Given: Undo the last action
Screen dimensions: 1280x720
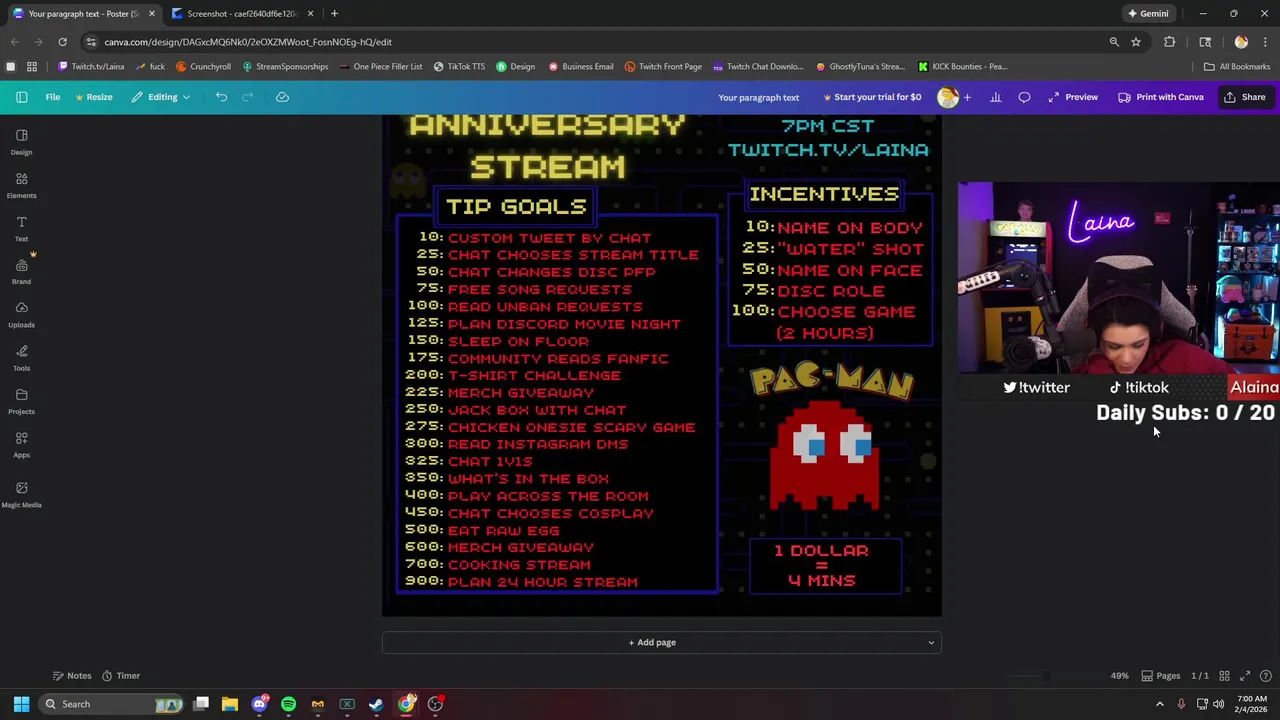Looking at the screenshot, I should click(221, 97).
